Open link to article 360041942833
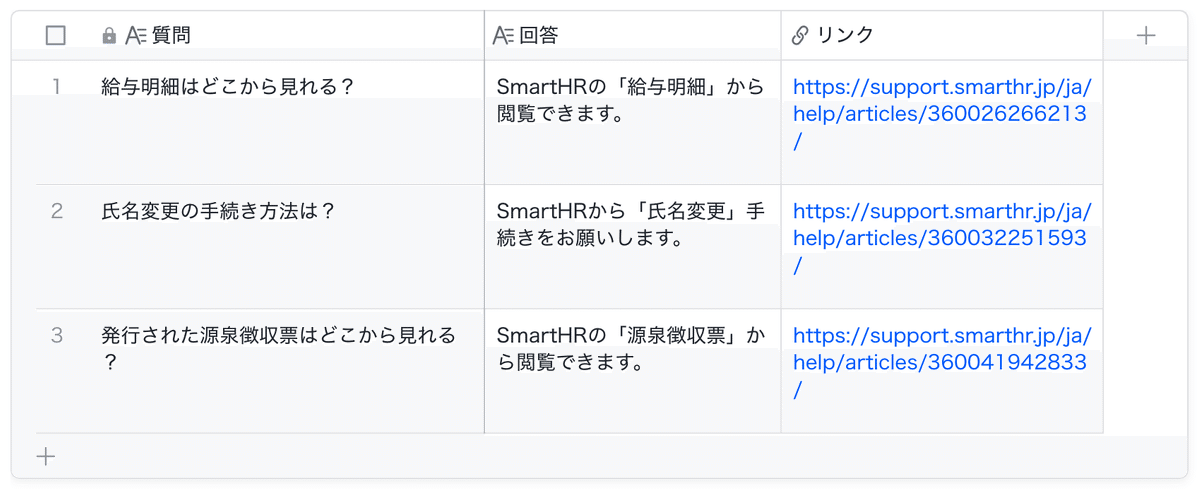Image resolution: width=1200 pixels, height=493 pixels. [x=942, y=363]
